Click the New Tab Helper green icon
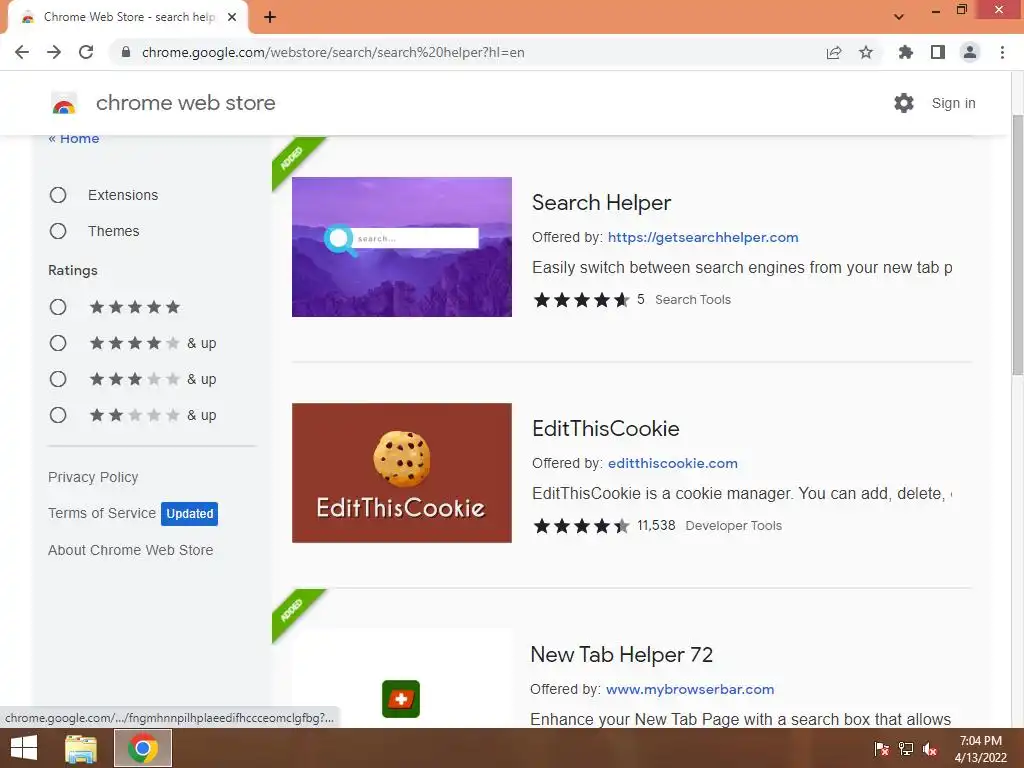Screen dimensions: 1024x768 click(x=401, y=699)
